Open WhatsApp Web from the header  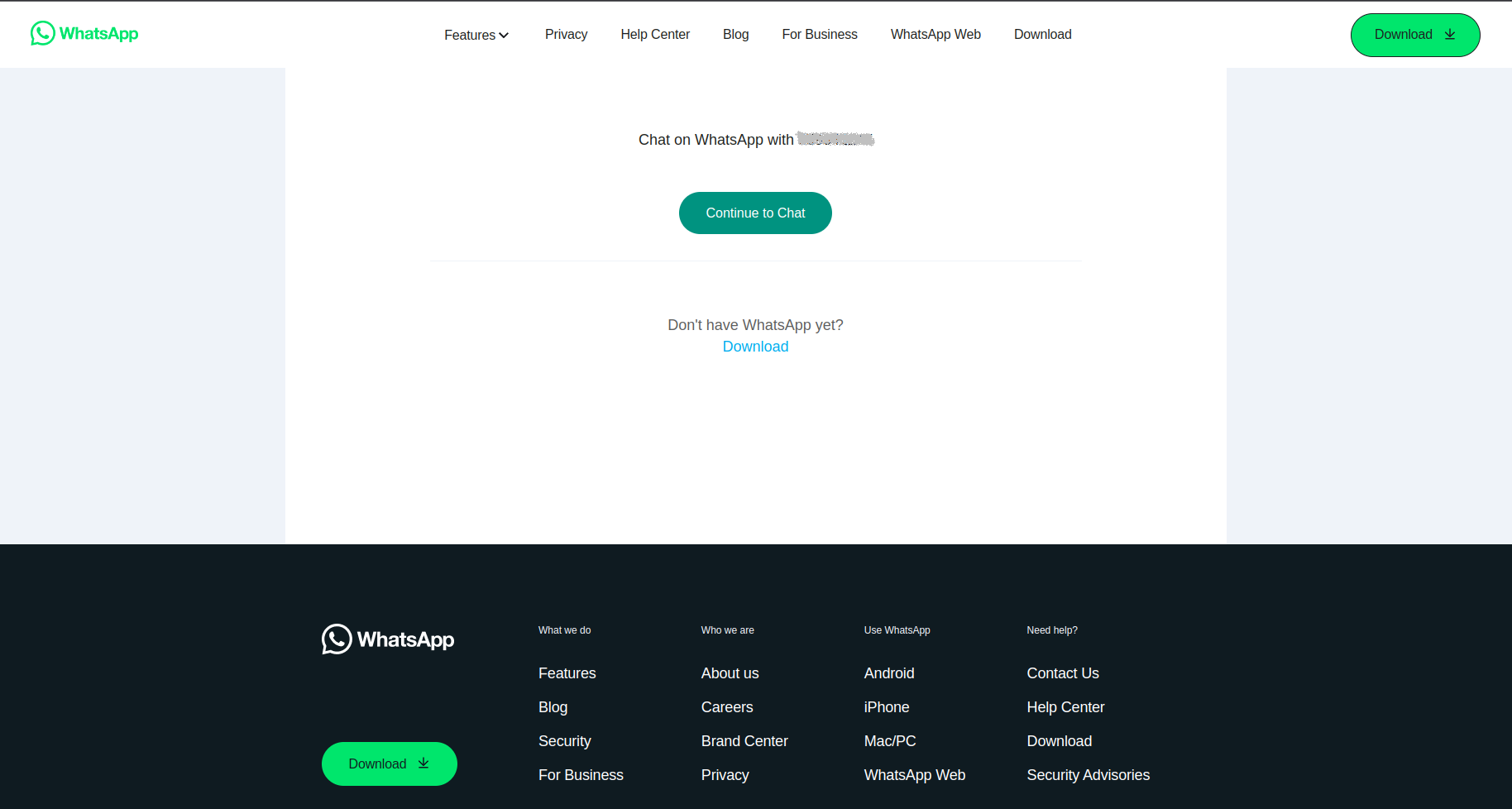pos(935,35)
